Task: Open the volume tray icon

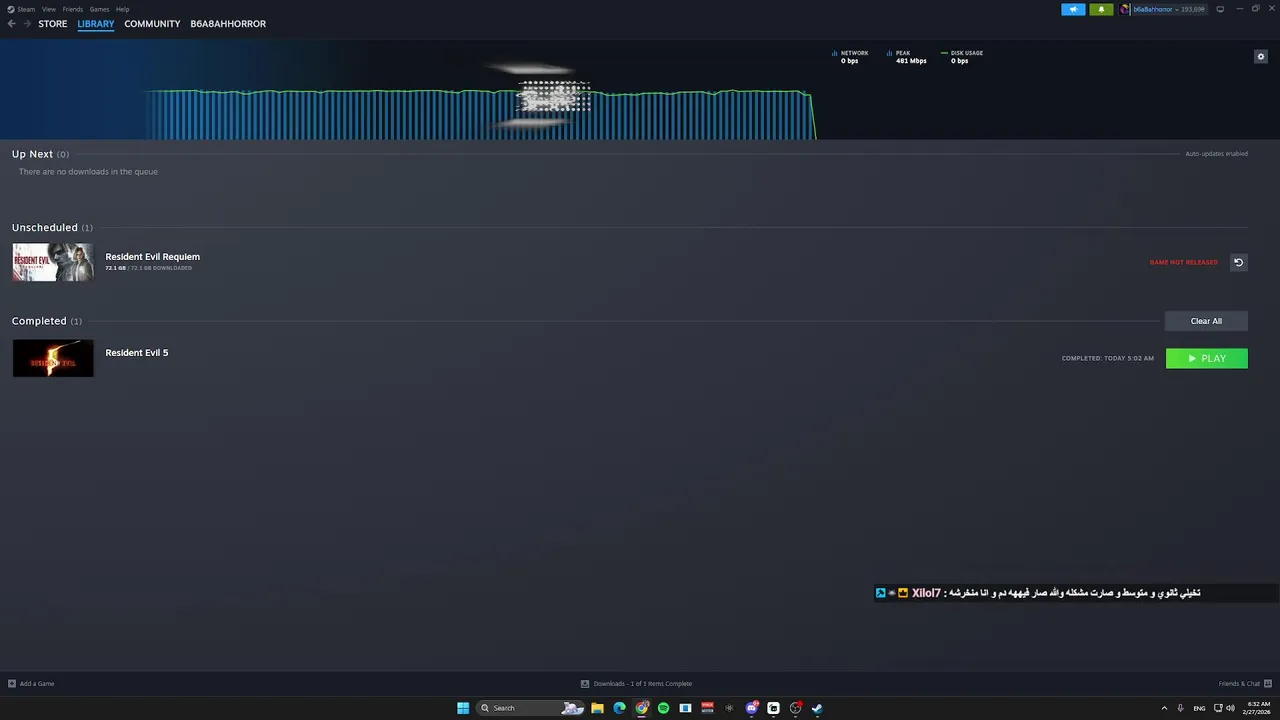Action: pos(1230,708)
